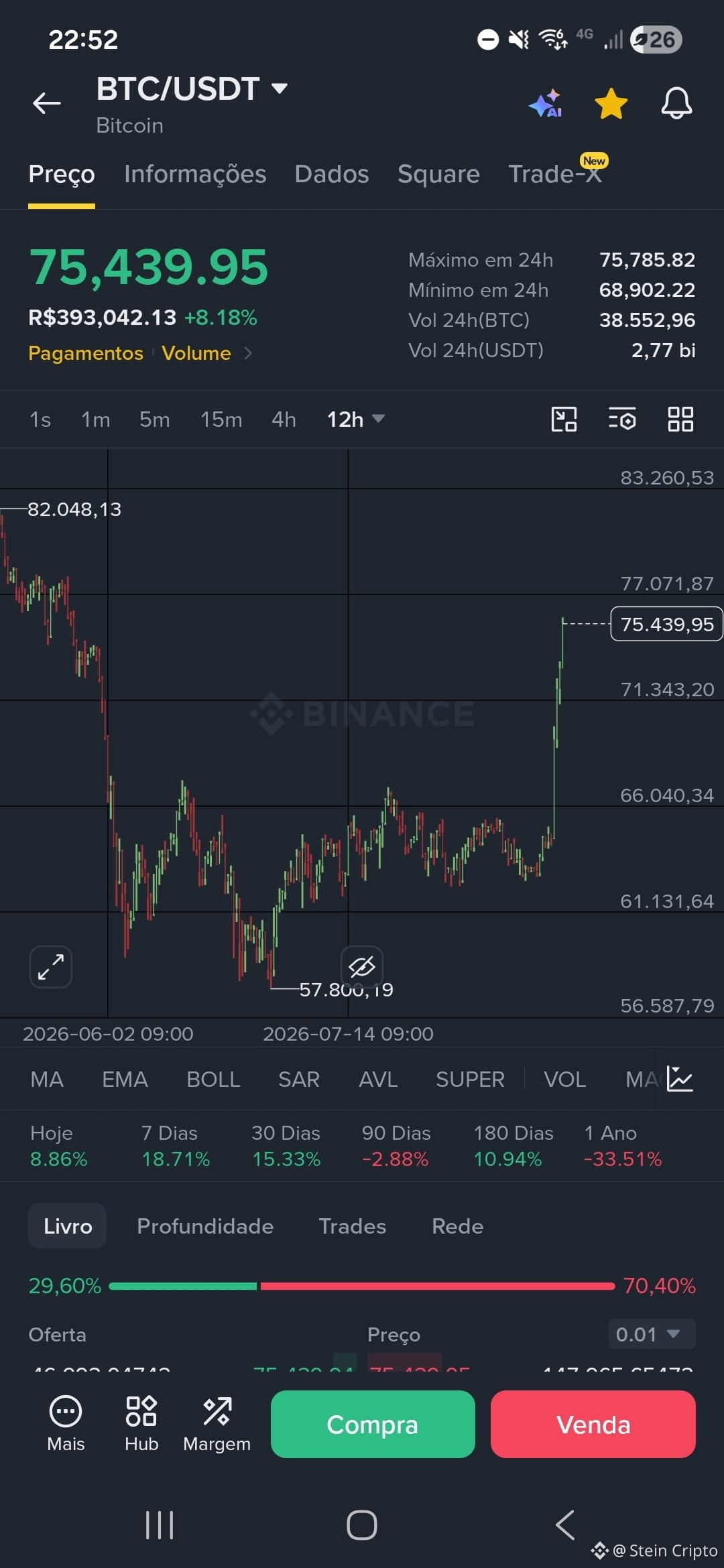Tap the red Venda button
The height and width of the screenshot is (1568, 724).
[x=593, y=1424]
